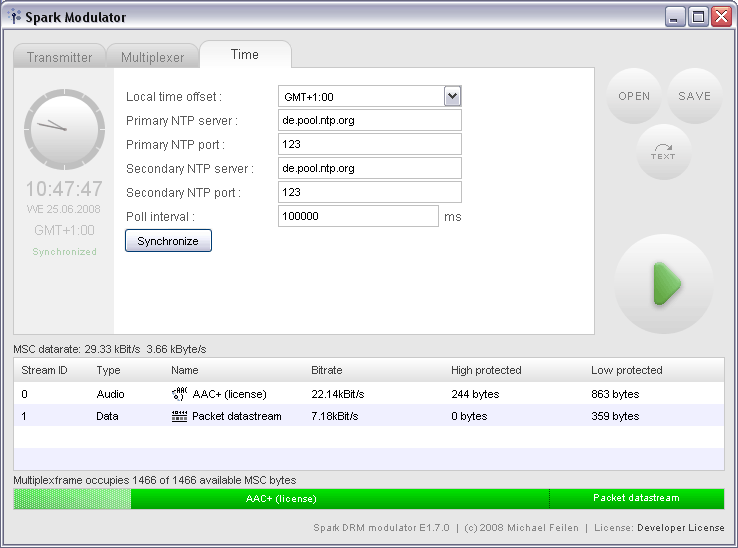Click the Primary NTP port field
Screen dimensions: 738x548
click(369, 144)
